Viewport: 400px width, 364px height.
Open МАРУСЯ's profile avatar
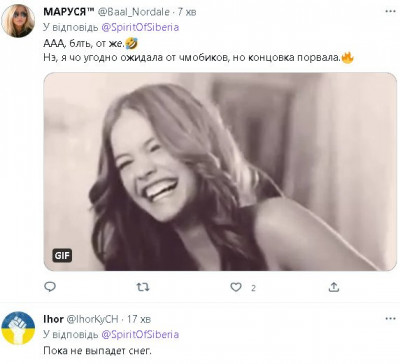[x=18, y=21]
